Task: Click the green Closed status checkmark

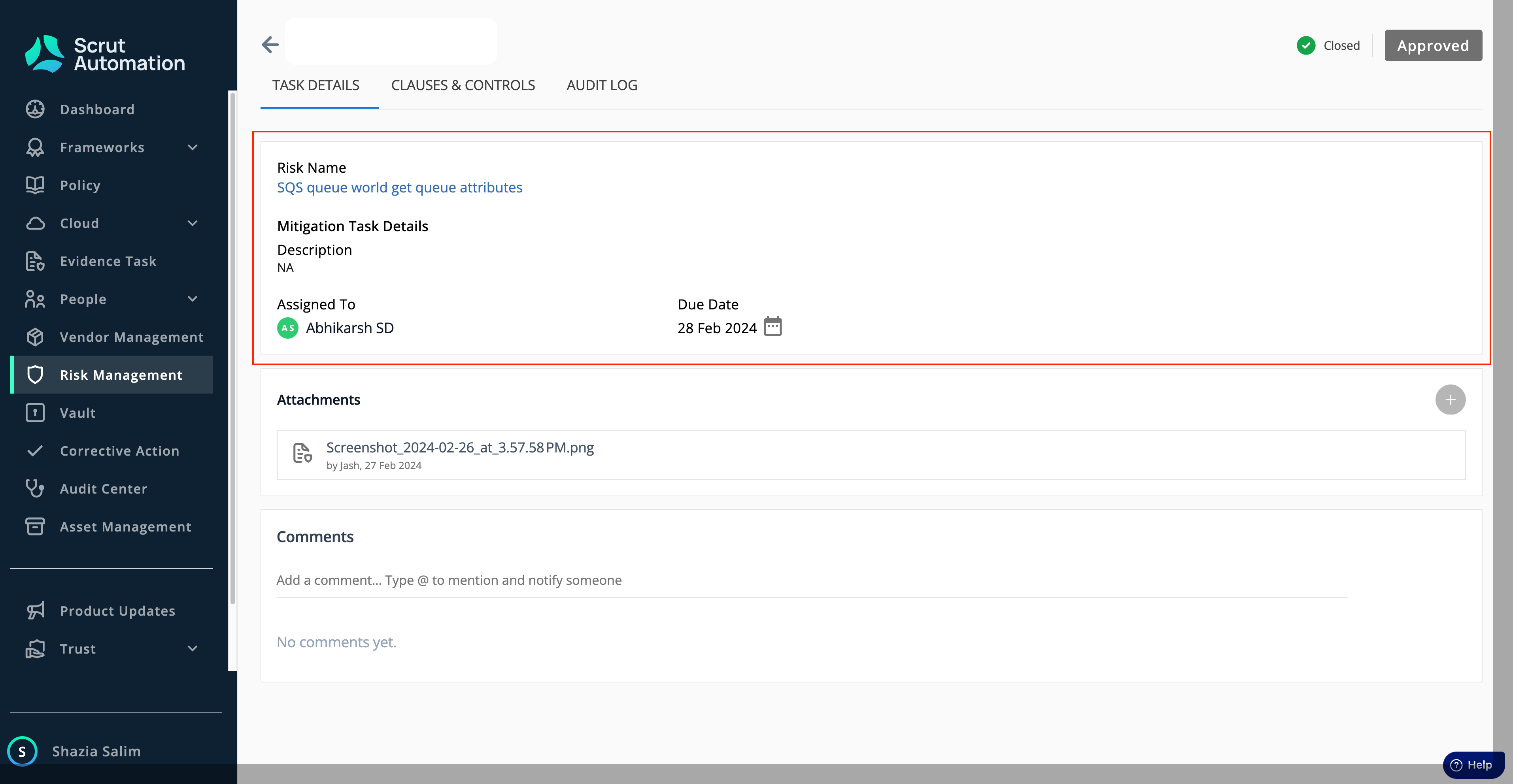Action: (1306, 45)
